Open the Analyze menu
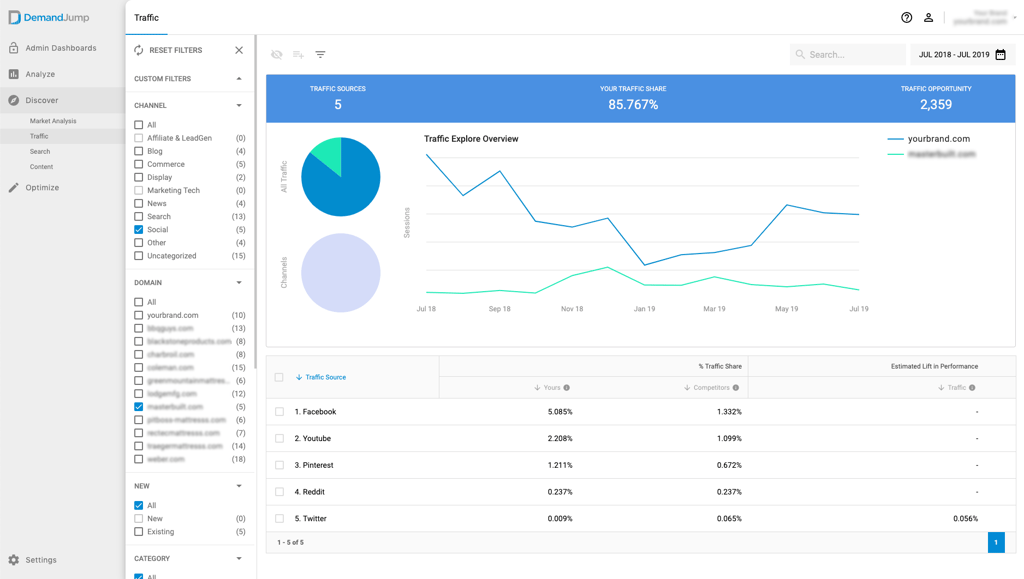Viewport: 1024px width, 579px height. [x=40, y=74]
